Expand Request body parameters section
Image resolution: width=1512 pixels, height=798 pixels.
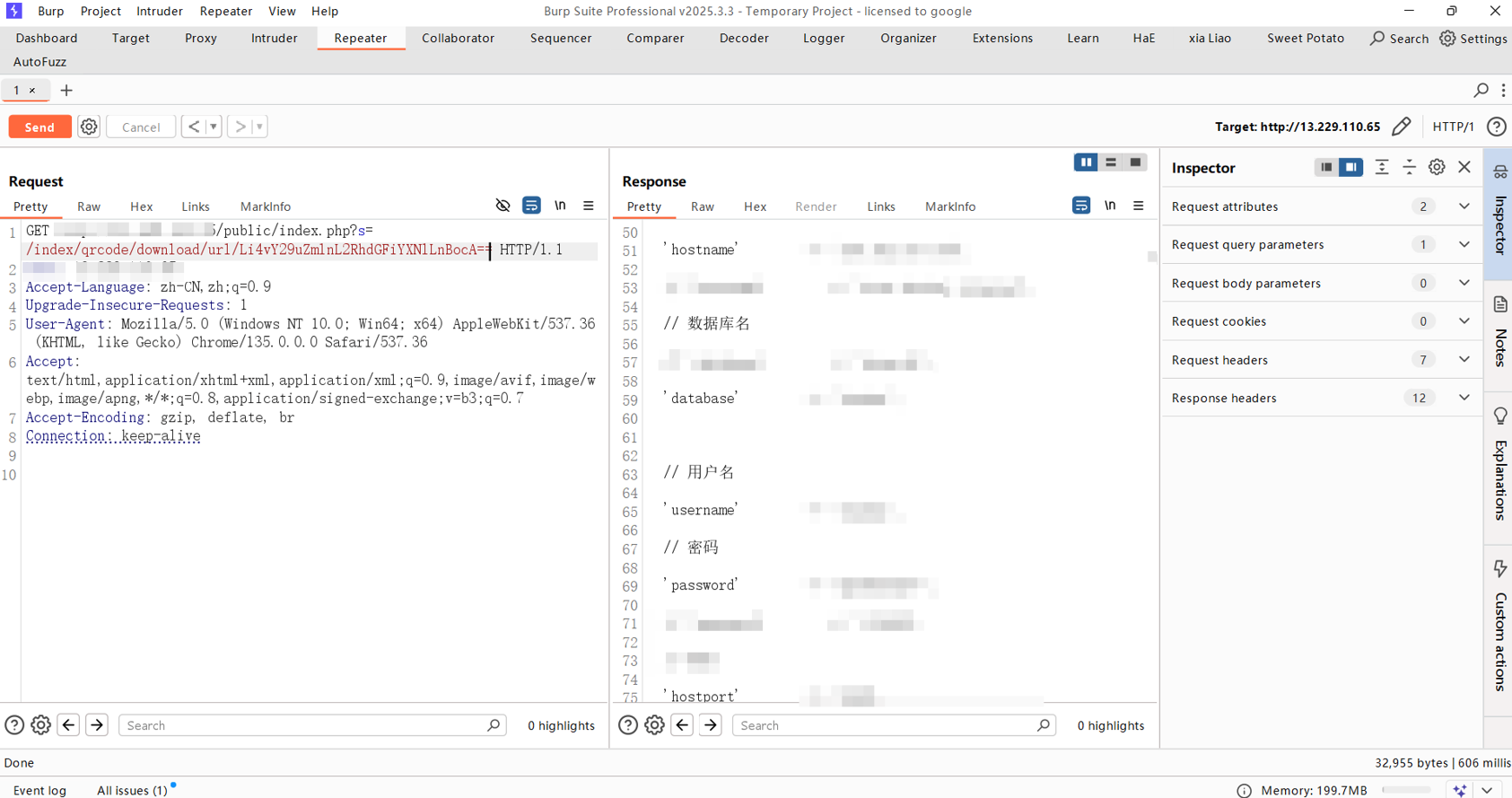pos(1323,283)
